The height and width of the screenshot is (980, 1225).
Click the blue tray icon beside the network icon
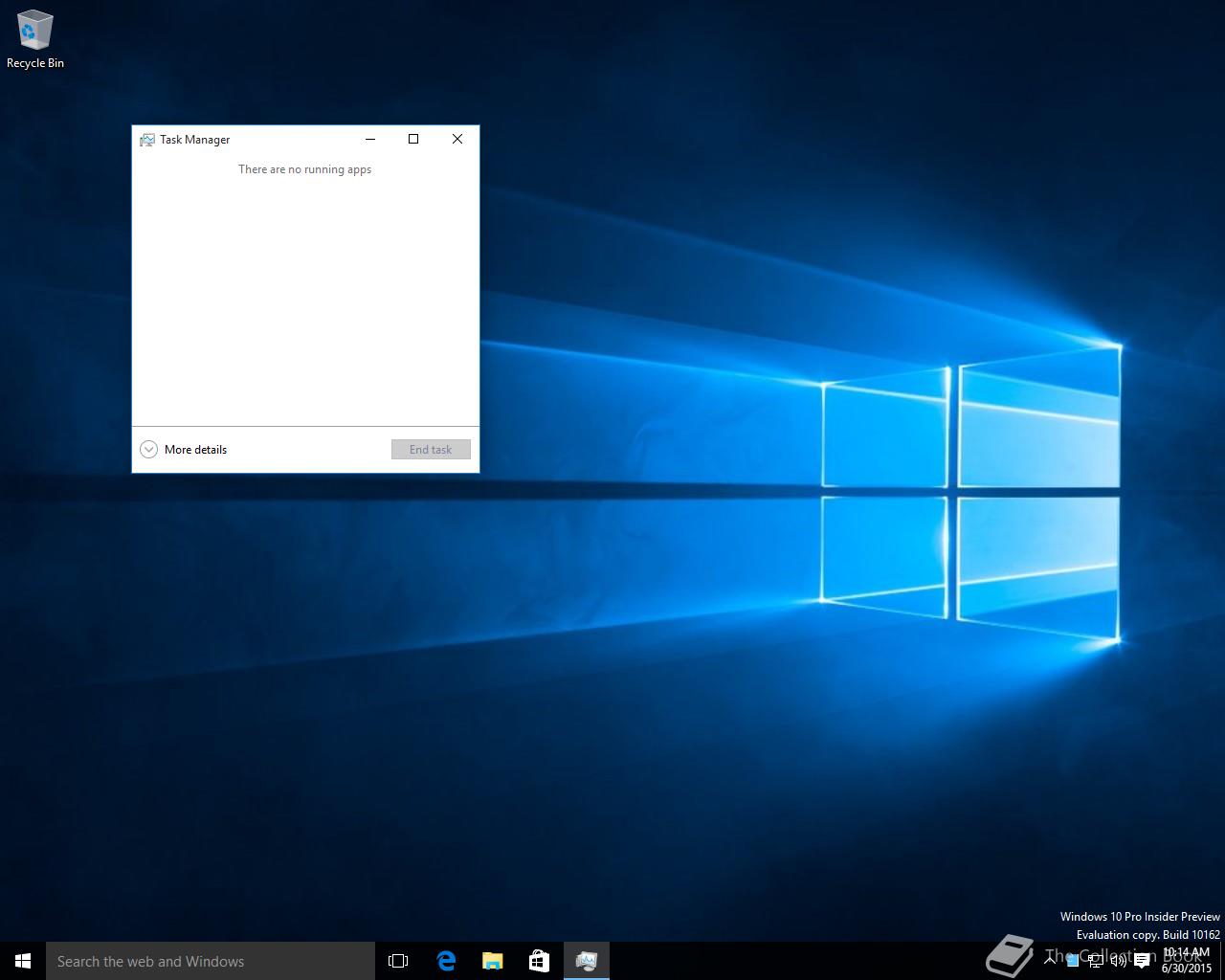1073,961
